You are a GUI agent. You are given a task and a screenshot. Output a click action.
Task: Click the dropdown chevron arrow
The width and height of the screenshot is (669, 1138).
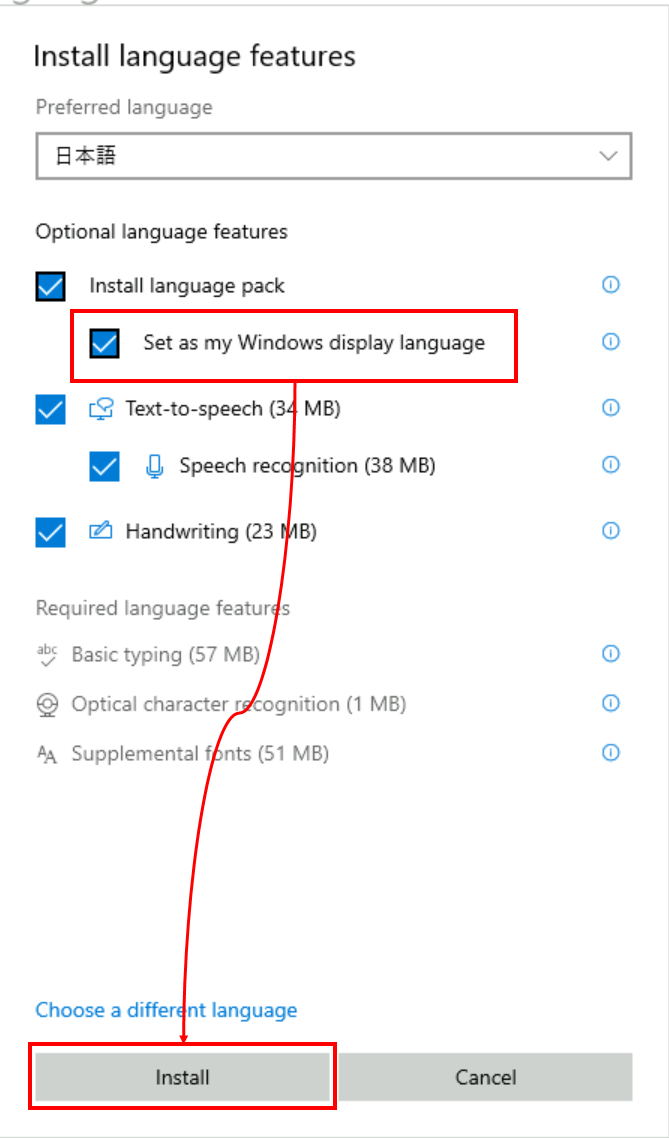pyautogui.click(x=608, y=156)
